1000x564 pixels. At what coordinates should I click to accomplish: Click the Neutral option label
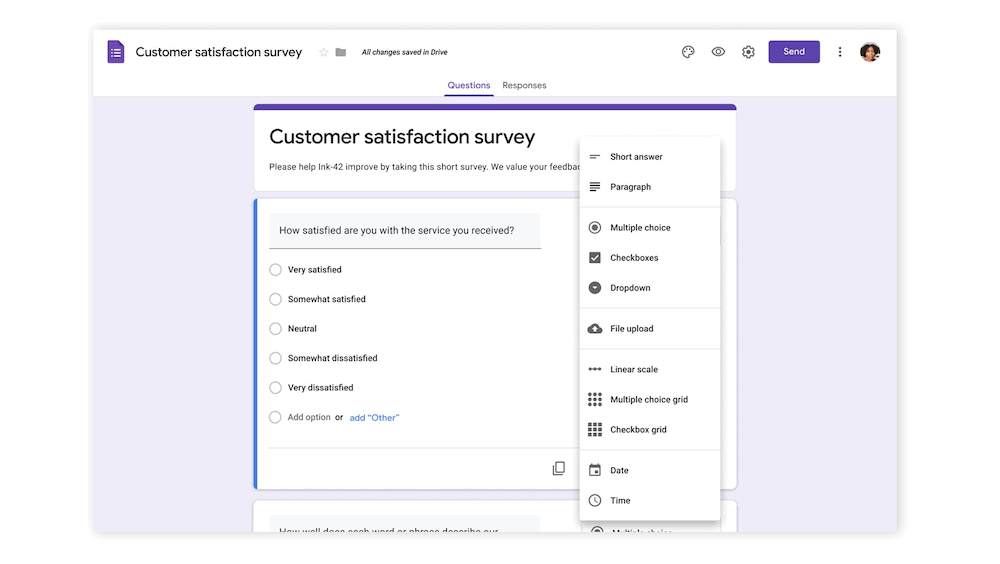302,329
